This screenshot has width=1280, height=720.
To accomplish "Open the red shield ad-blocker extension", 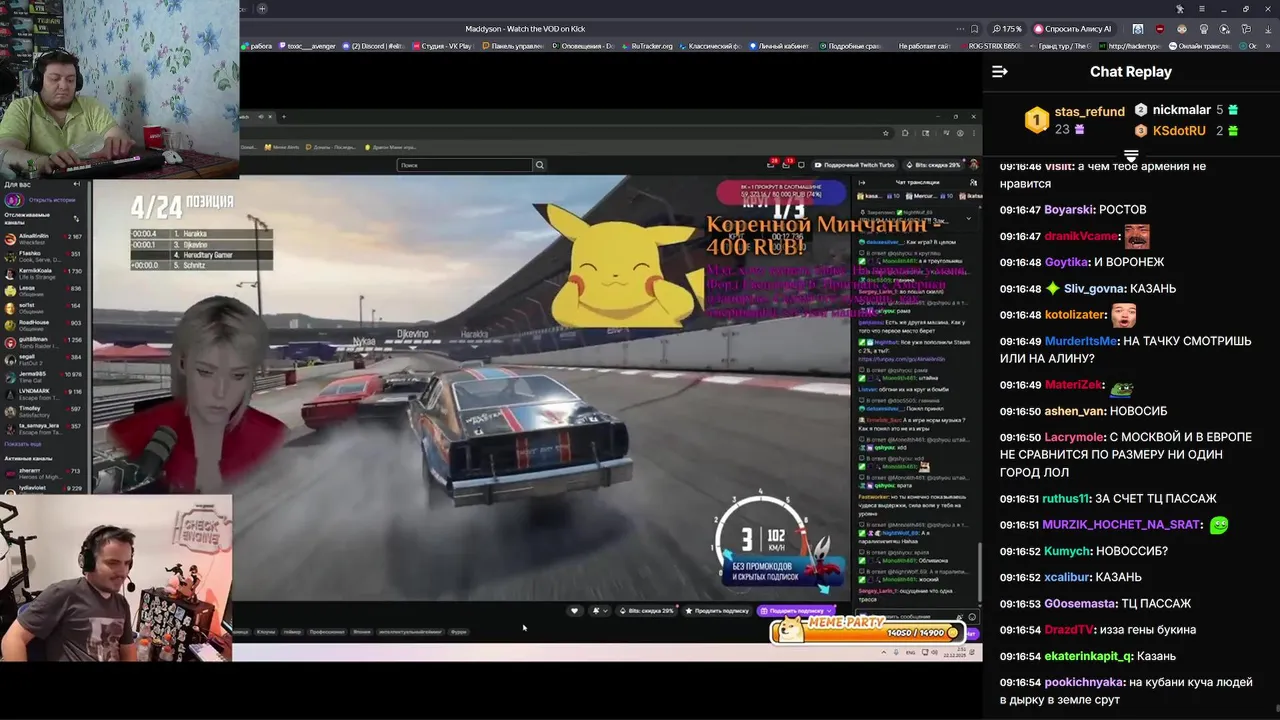I will [1159, 29].
